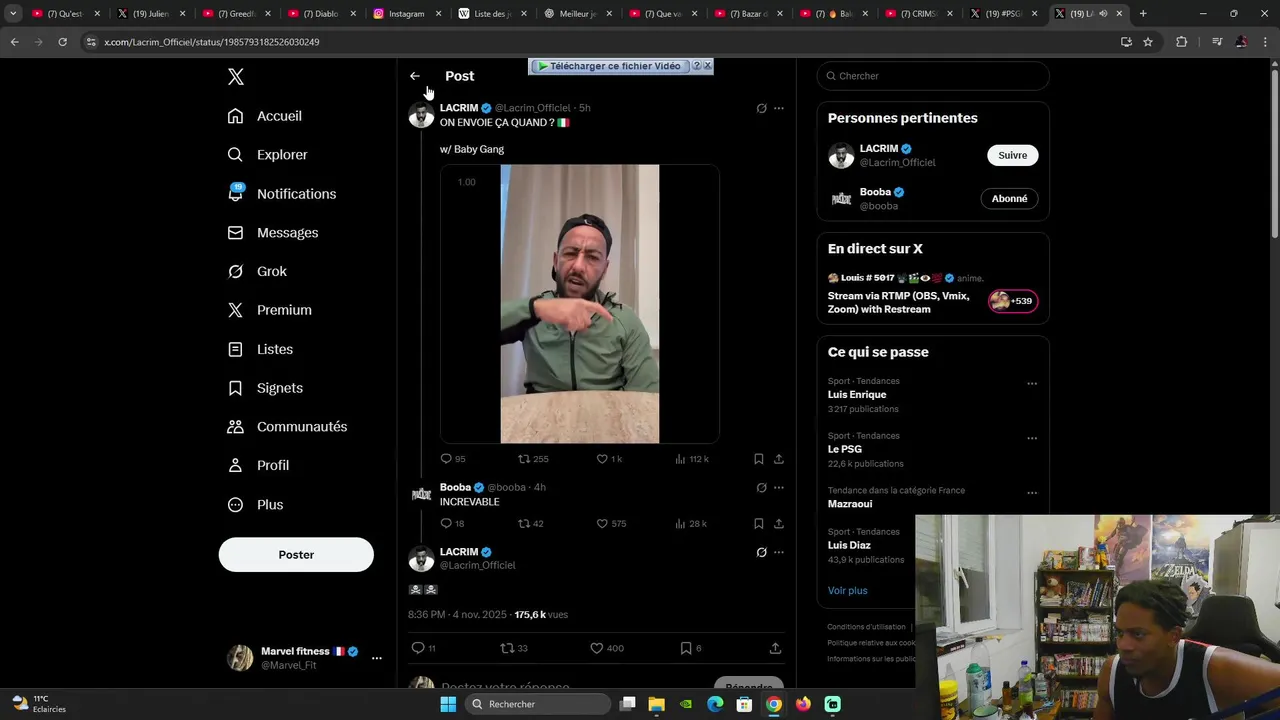Open the Windows Start menu
The width and height of the screenshot is (1280, 720).
tap(448, 704)
